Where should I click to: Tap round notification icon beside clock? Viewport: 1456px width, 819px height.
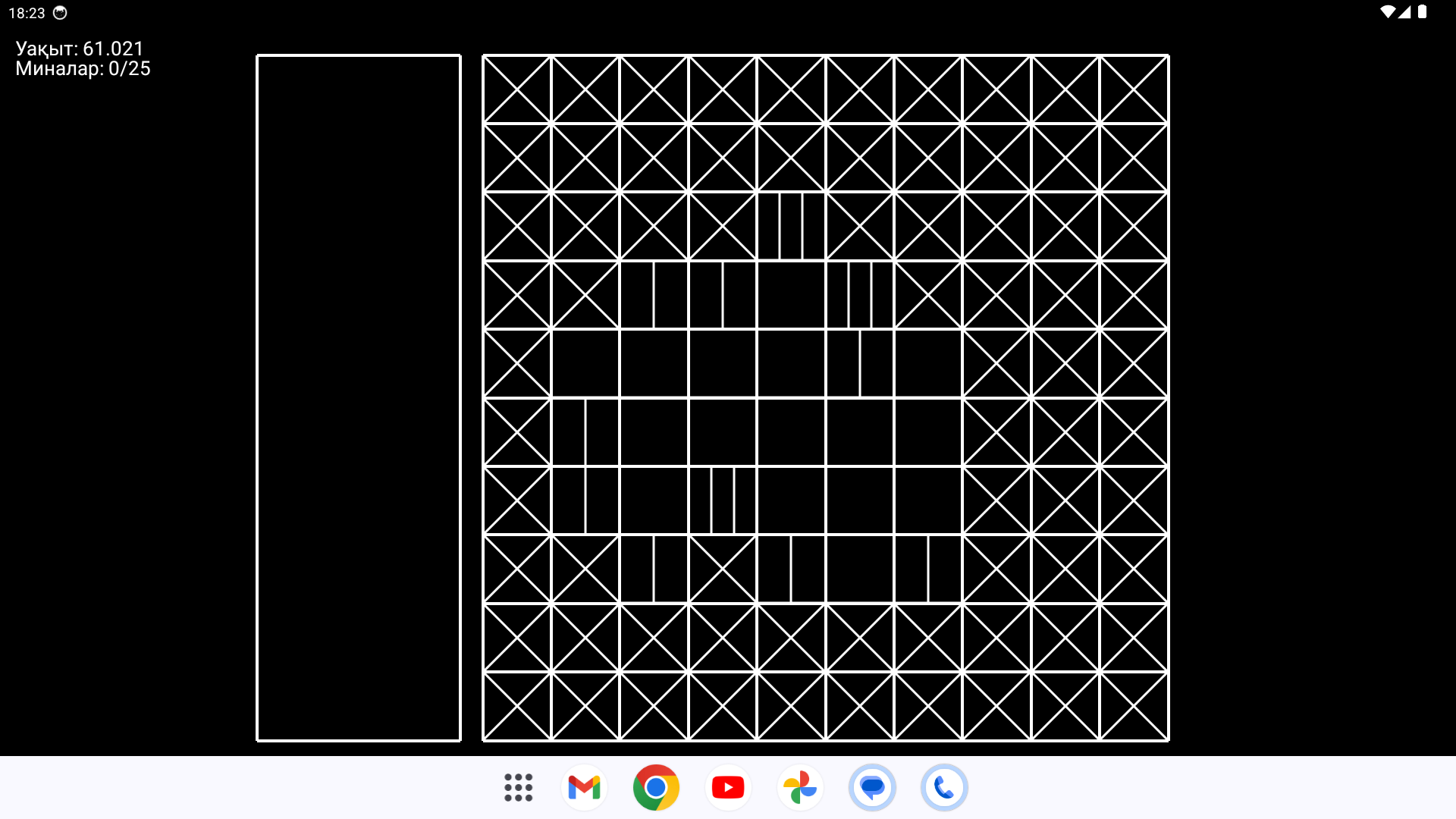(x=60, y=13)
